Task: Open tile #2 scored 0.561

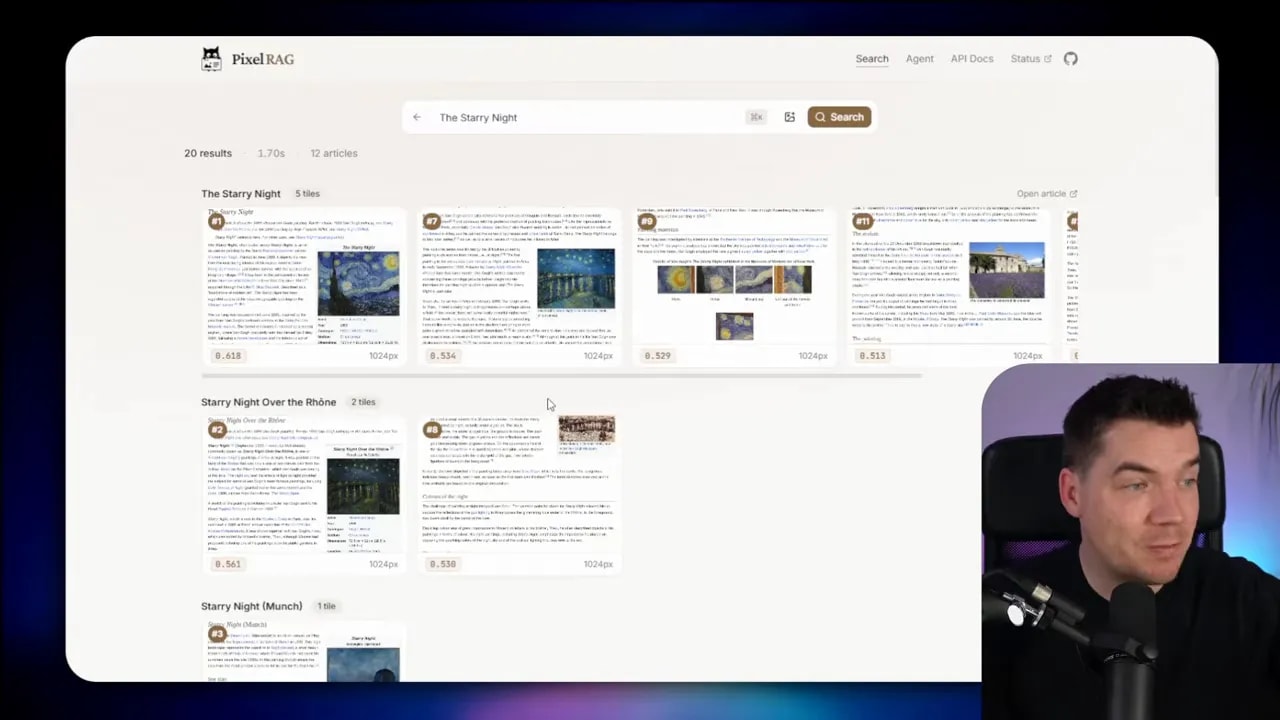Action: pos(304,494)
